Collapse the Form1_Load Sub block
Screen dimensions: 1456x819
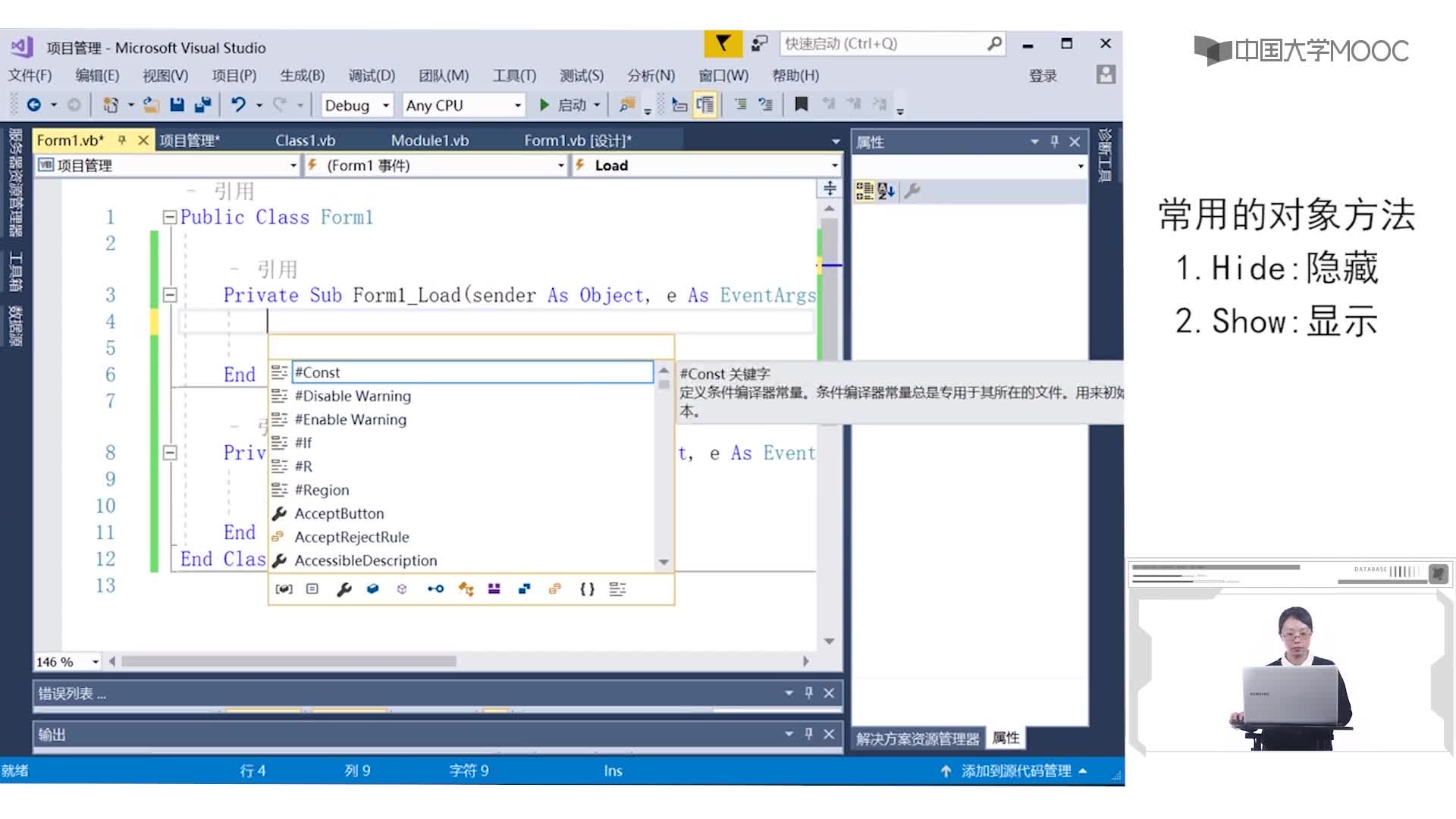pos(169,296)
